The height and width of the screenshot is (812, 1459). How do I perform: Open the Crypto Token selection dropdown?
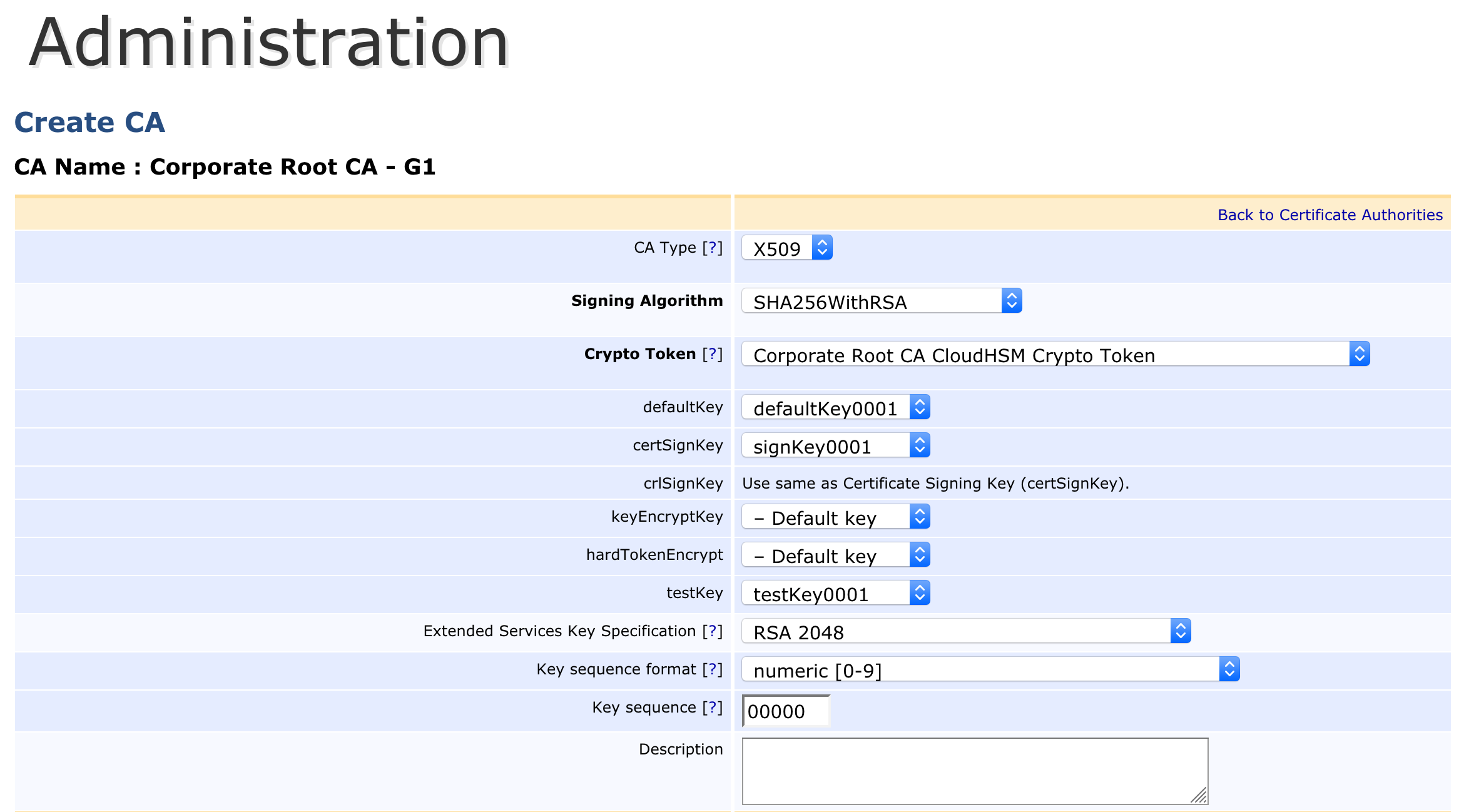(1055, 355)
